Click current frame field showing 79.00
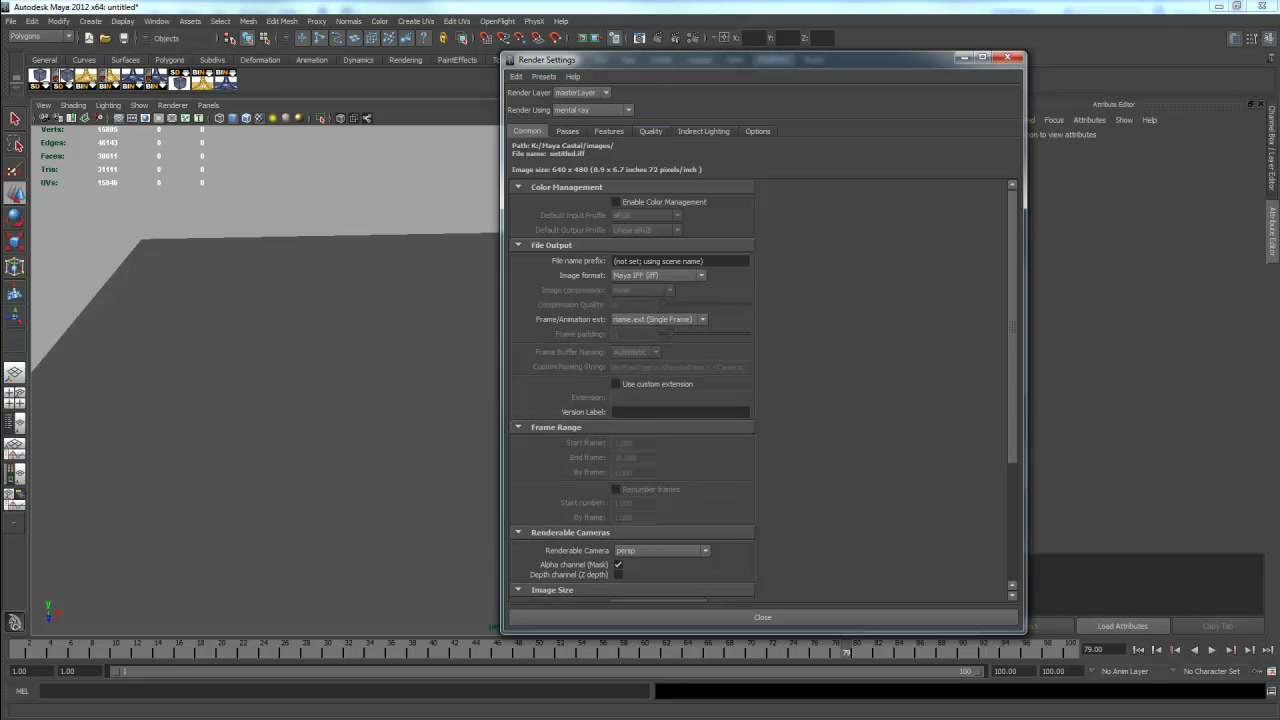Image resolution: width=1280 pixels, height=720 pixels. pos(1103,650)
